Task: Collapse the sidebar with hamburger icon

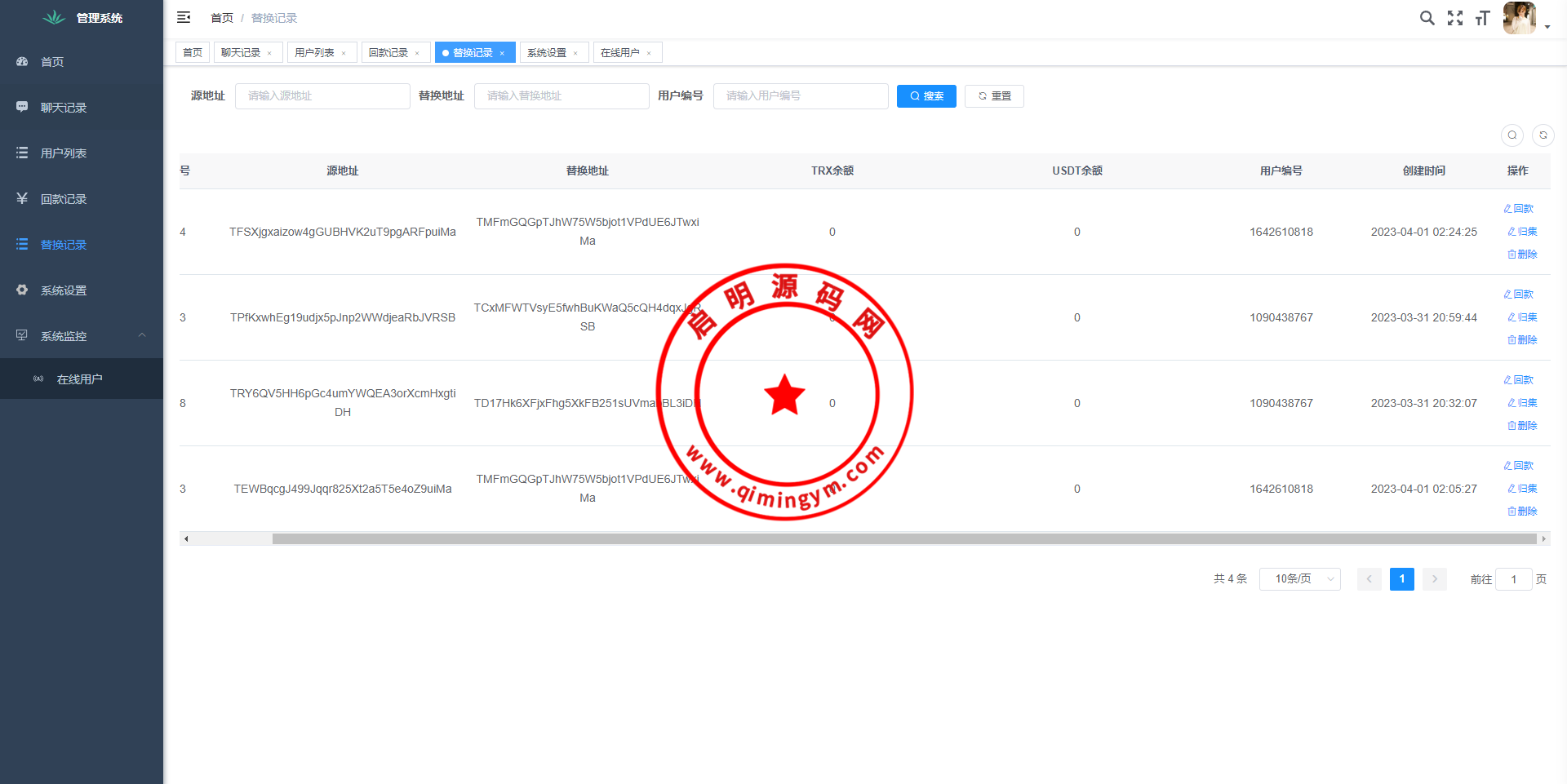Action: coord(184,17)
